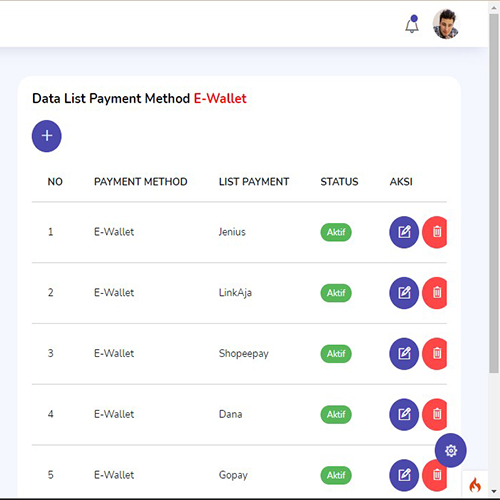Click the STATUS column header
500x500 pixels.
click(339, 182)
